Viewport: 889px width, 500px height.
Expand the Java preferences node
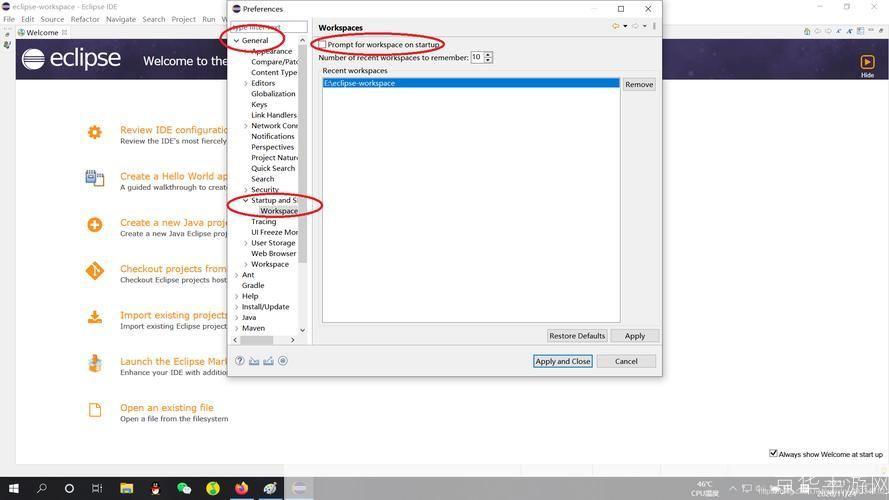coord(236,317)
